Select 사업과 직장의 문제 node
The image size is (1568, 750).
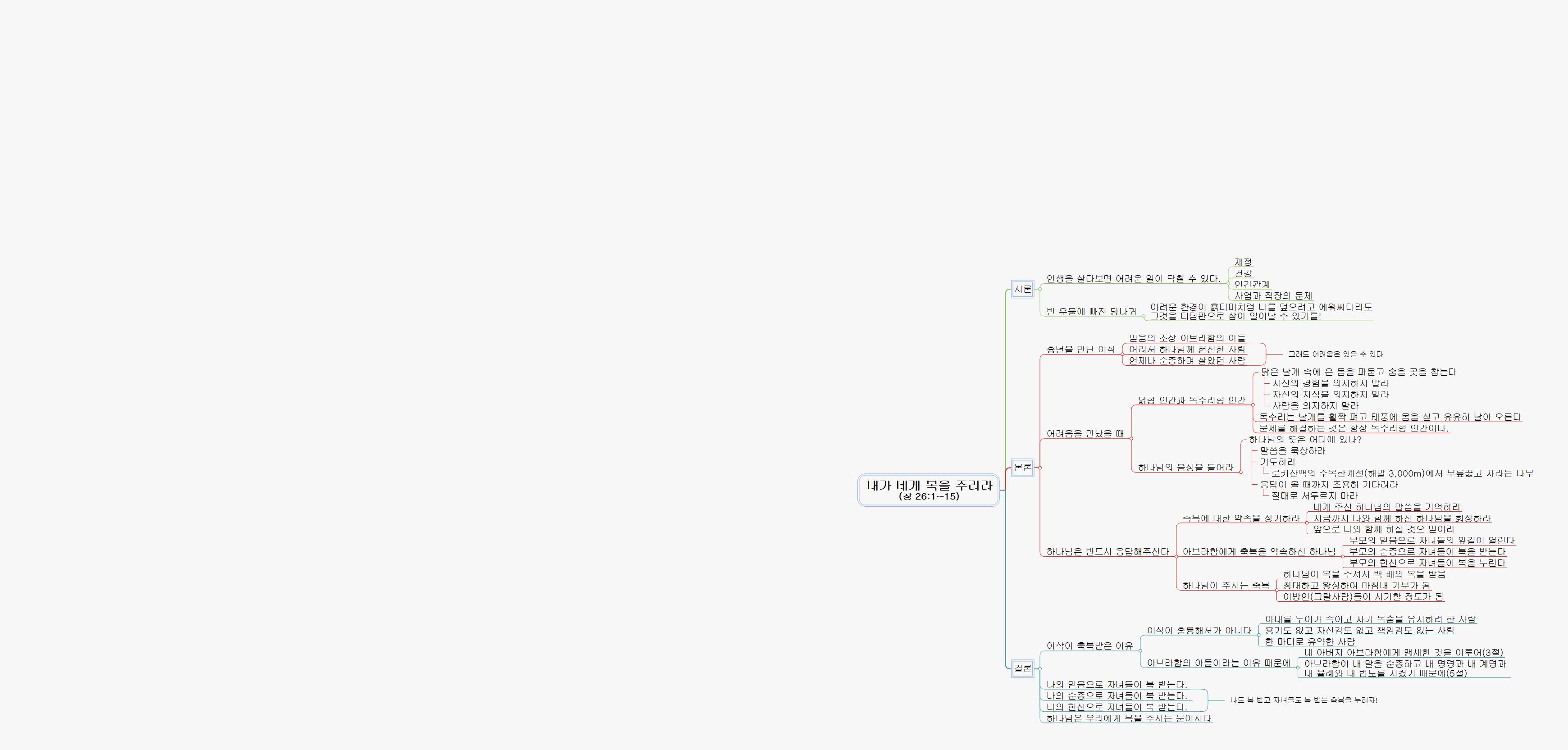[1273, 296]
